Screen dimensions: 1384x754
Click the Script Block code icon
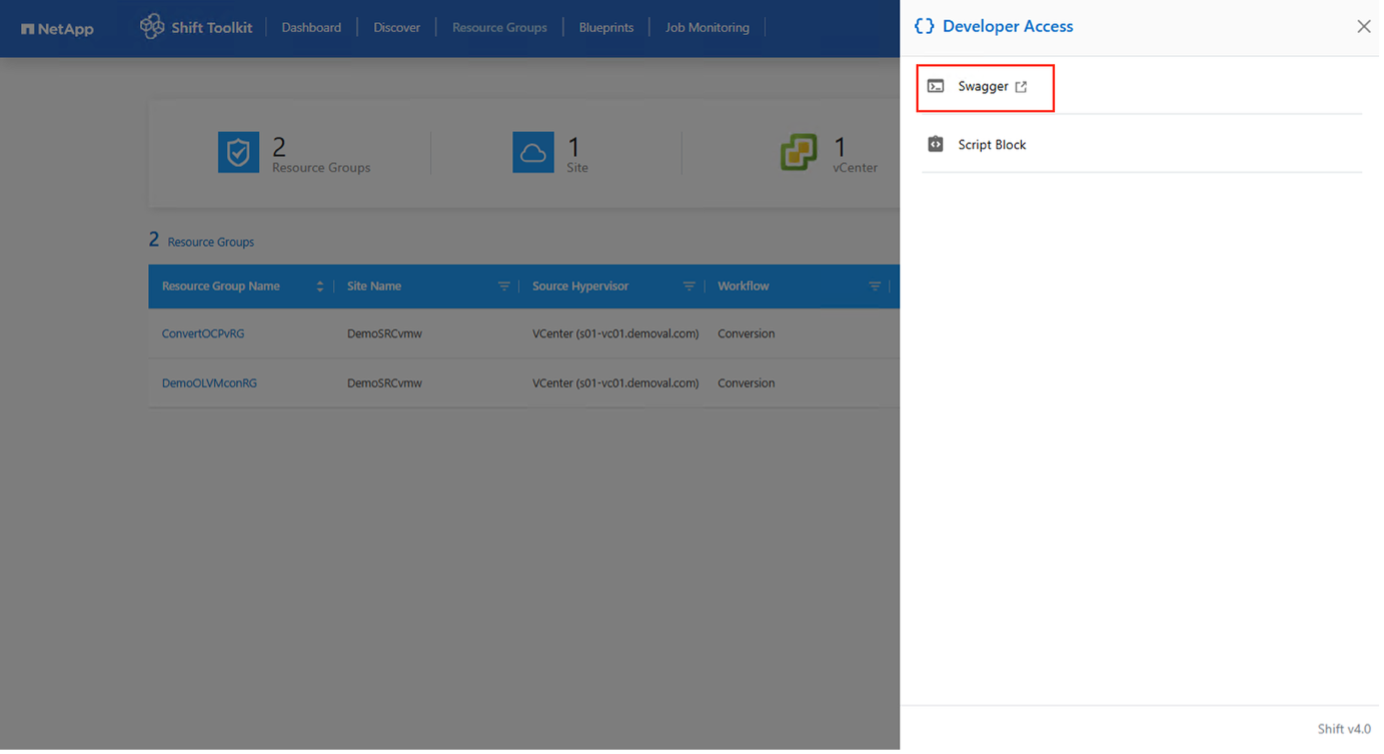935,144
